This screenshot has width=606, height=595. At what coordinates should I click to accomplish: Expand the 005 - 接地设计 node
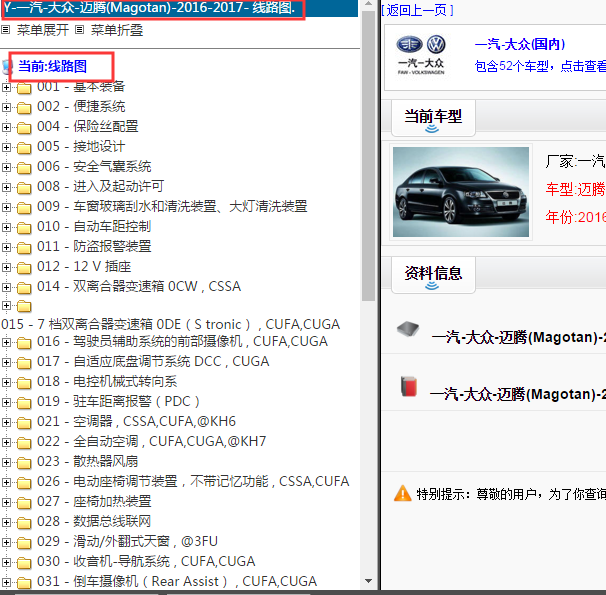(x=6, y=147)
